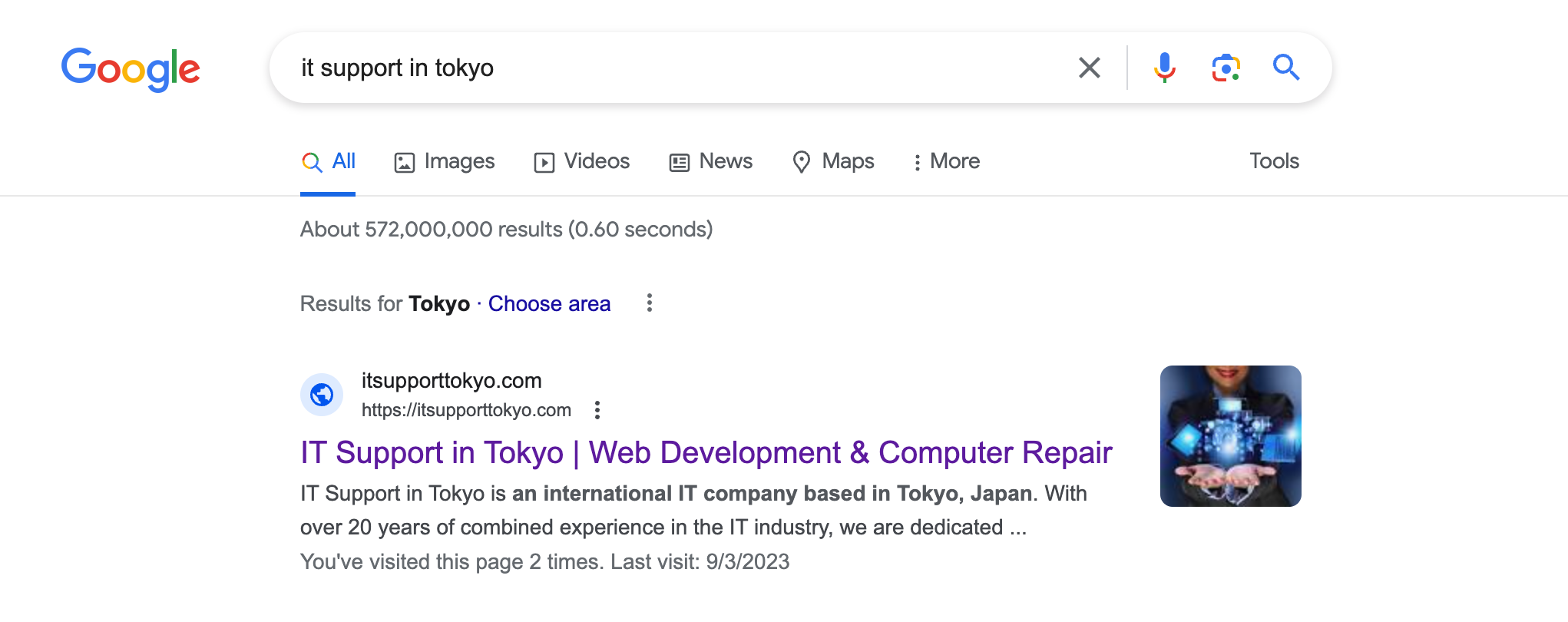This screenshot has width=1568, height=622.
Task: Start voice search with microphone icon
Action: click(x=1164, y=68)
